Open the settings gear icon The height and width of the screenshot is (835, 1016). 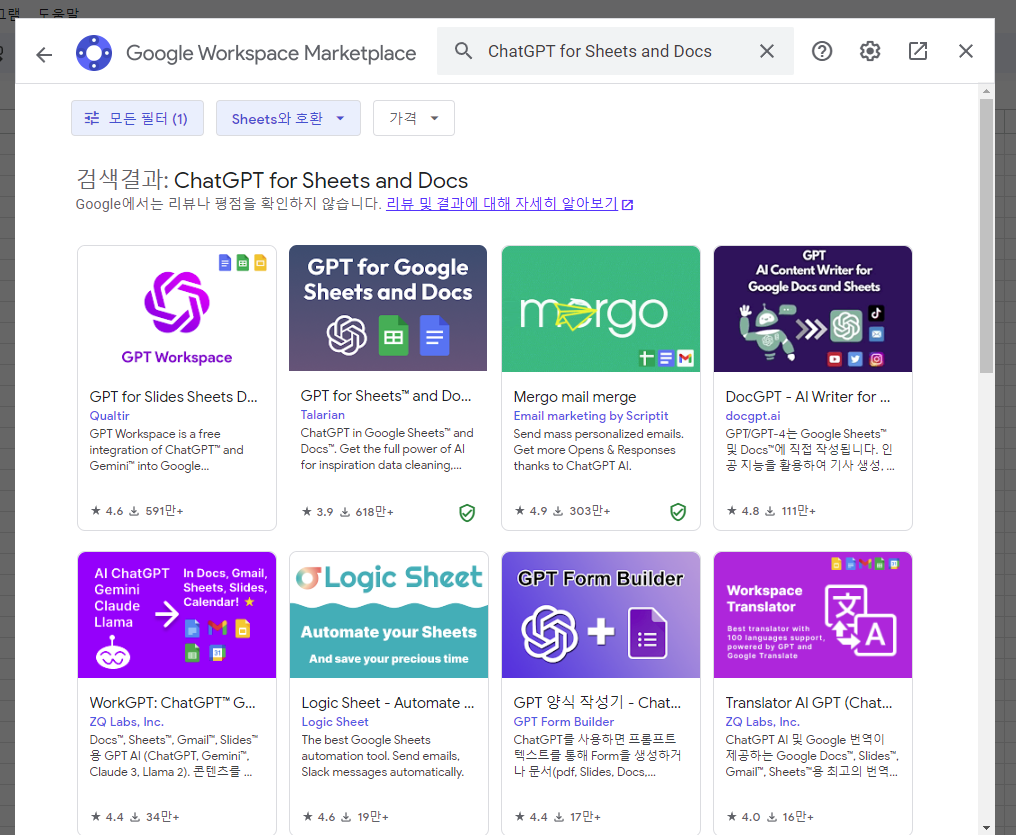tap(870, 51)
